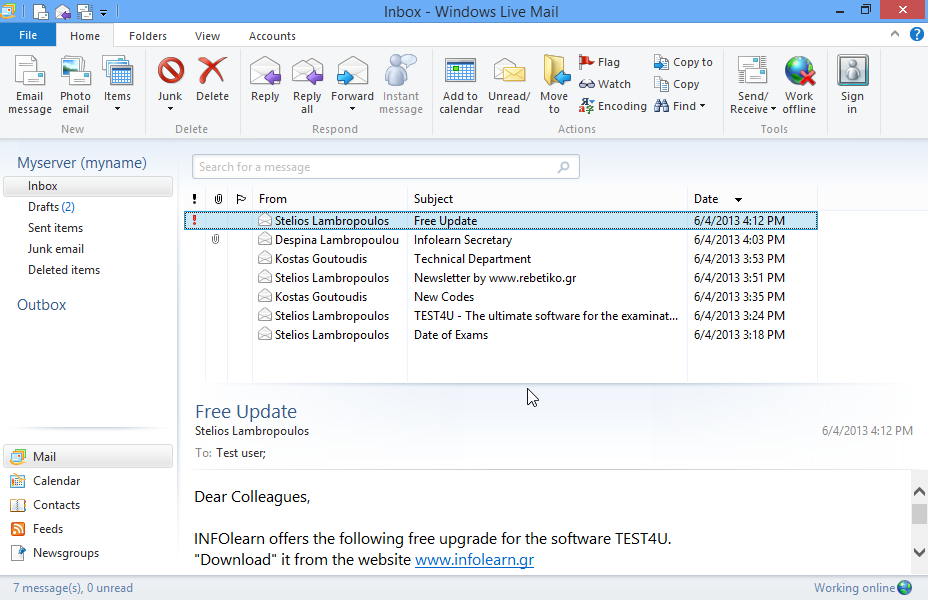Delete the selected message

click(x=212, y=79)
